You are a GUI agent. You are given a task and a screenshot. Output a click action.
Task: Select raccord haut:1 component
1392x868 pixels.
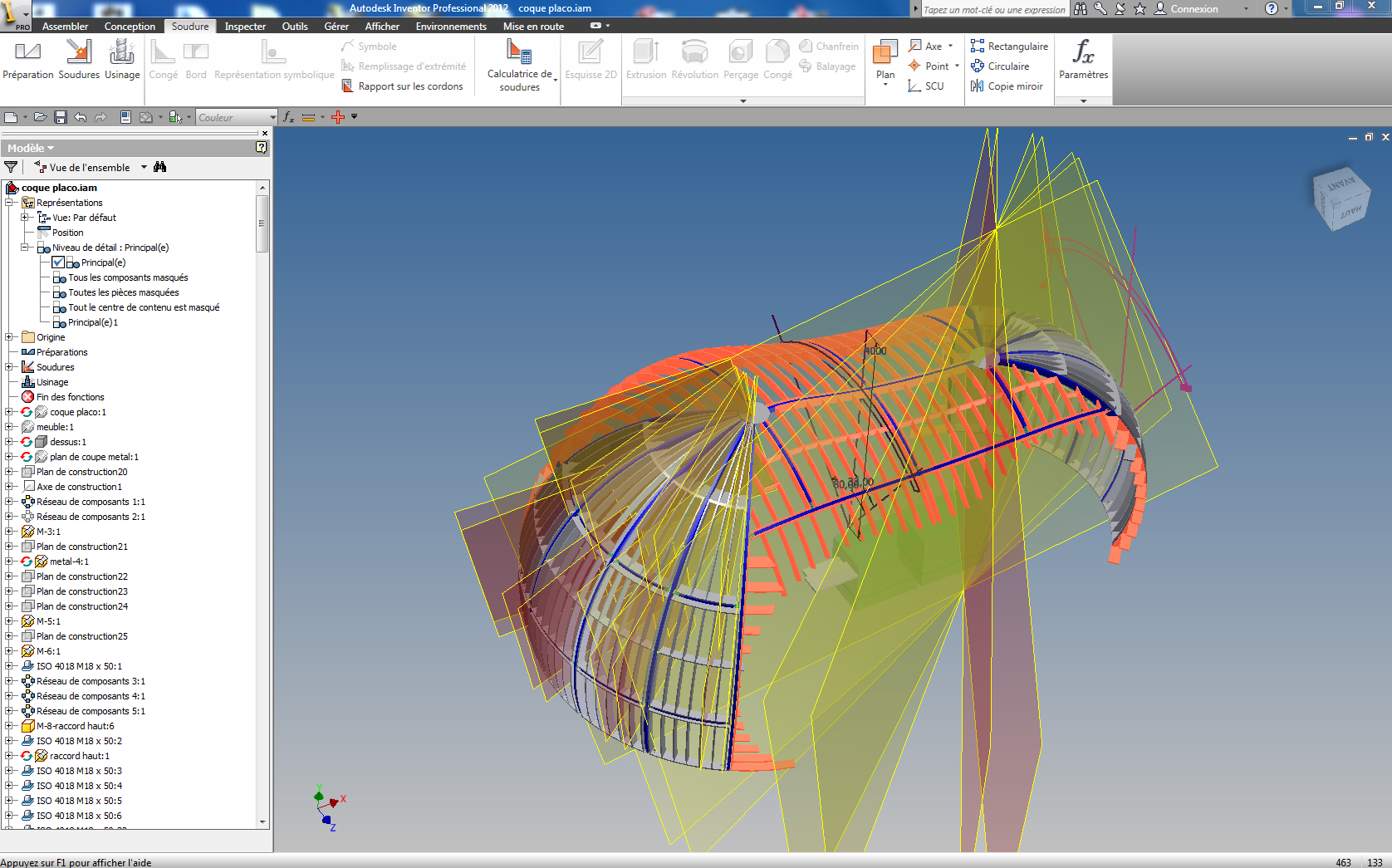[79, 756]
